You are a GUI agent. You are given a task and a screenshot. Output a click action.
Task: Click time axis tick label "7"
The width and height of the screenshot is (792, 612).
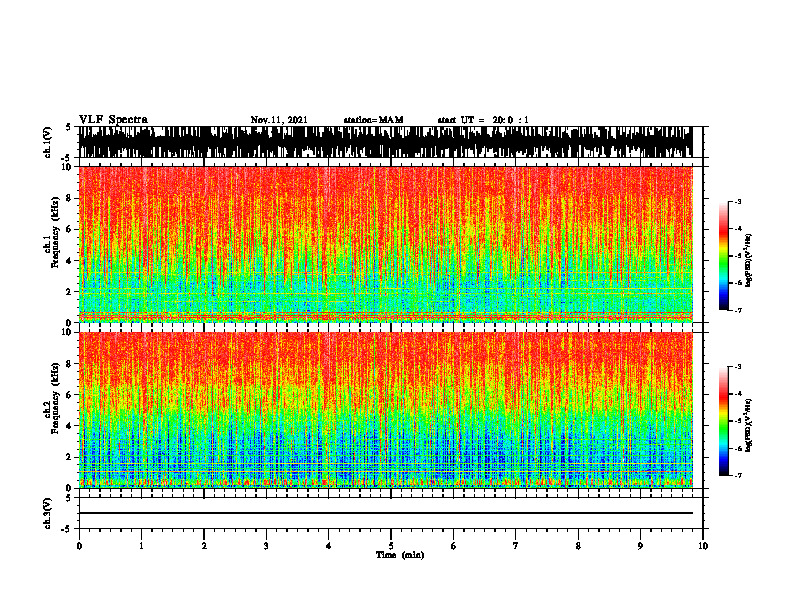pos(516,546)
